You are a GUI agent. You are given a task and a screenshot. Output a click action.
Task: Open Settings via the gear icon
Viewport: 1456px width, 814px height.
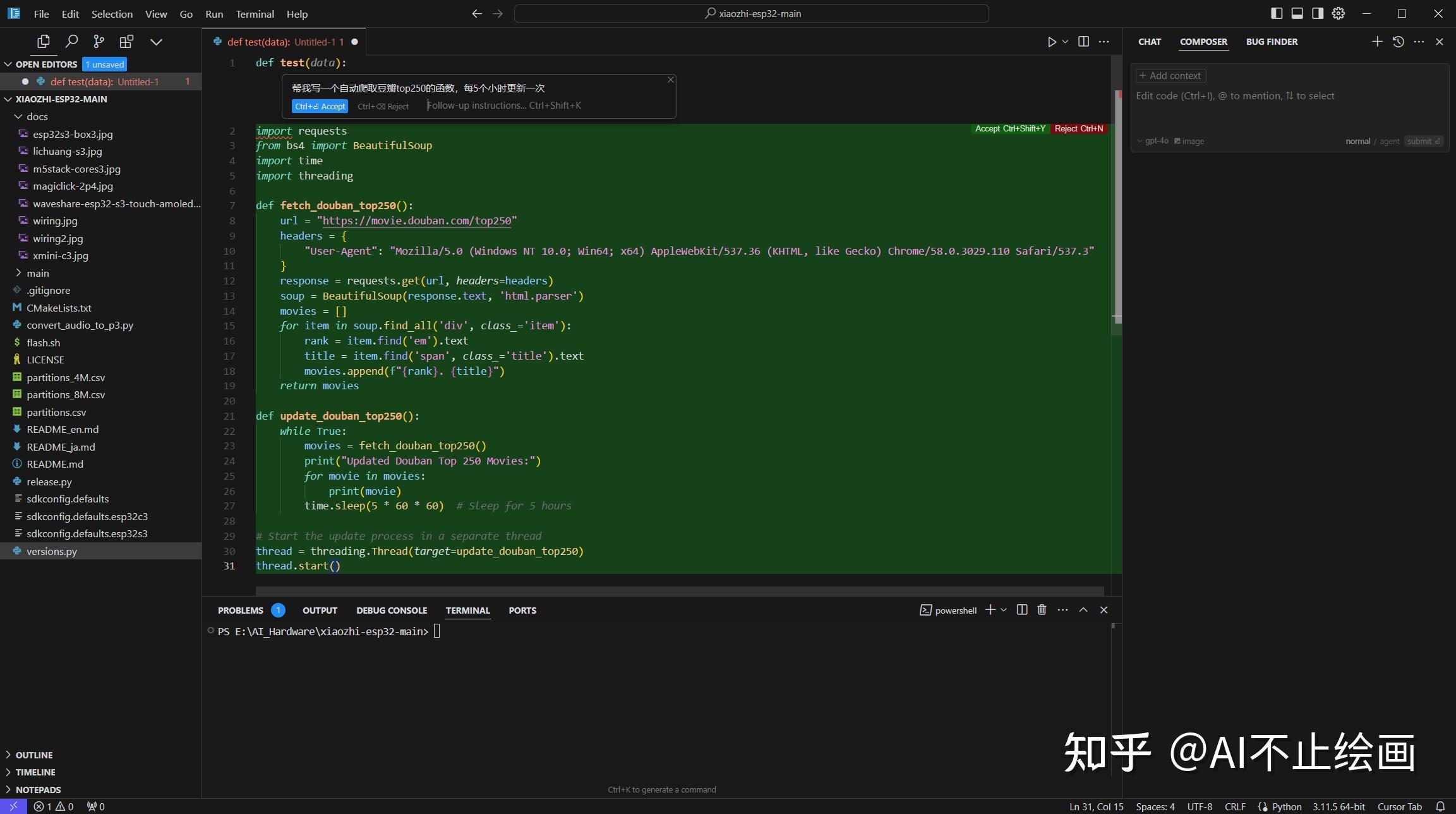pyautogui.click(x=1339, y=13)
